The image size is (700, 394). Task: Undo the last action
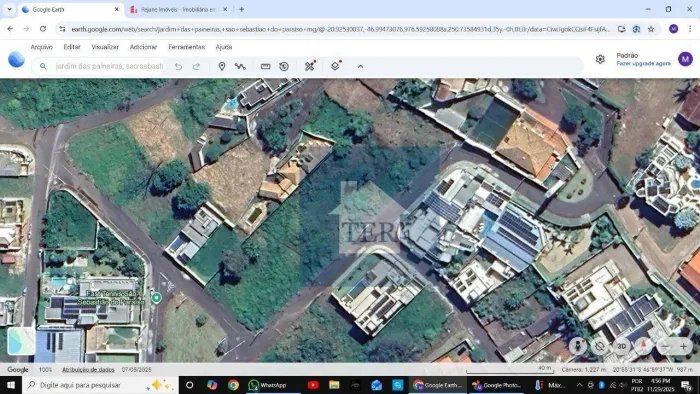click(178, 66)
